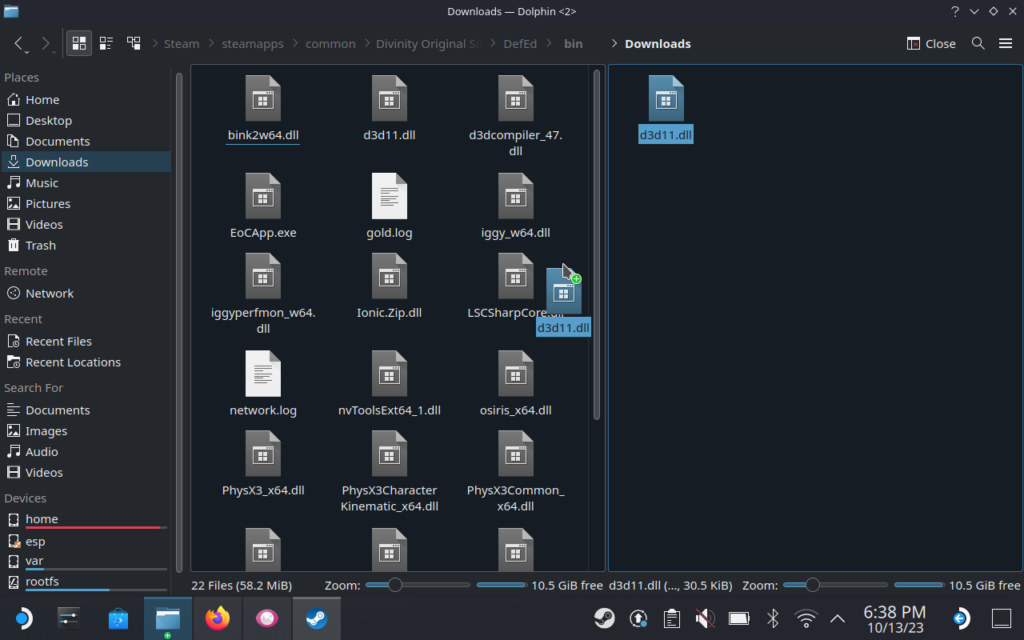Select d3dcompiler_47.dll file icon
Image resolution: width=1024 pixels, height=640 pixels.
click(515, 99)
